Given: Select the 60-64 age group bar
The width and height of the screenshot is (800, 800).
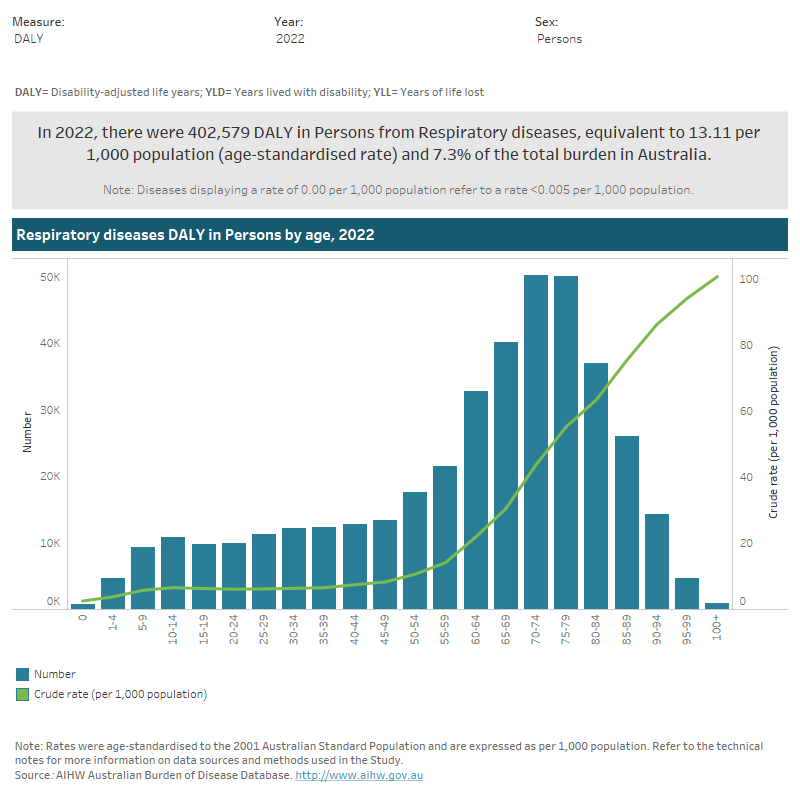Looking at the screenshot, I should 476,499.
